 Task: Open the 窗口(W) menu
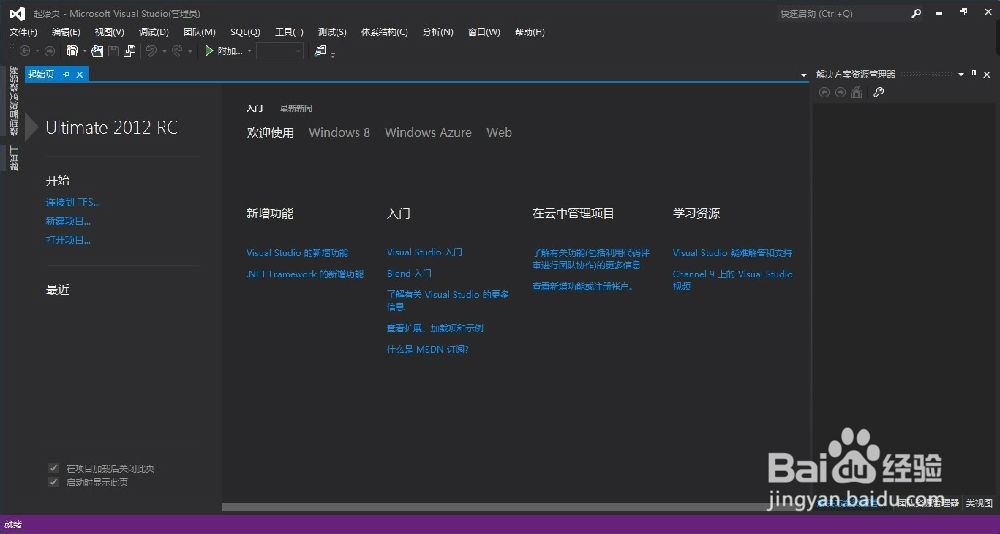pos(484,32)
